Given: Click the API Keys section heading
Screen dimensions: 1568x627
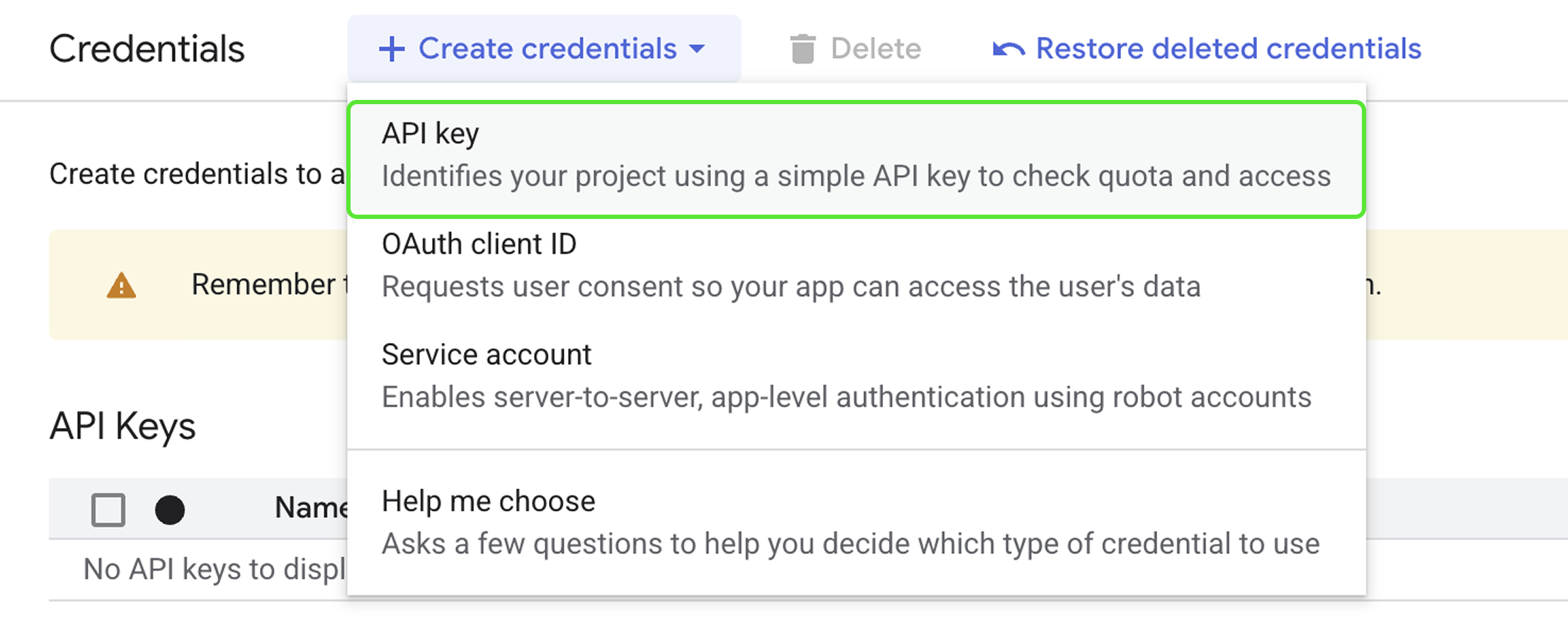Looking at the screenshot, I should pyautogui.click(x=123, y=427).
